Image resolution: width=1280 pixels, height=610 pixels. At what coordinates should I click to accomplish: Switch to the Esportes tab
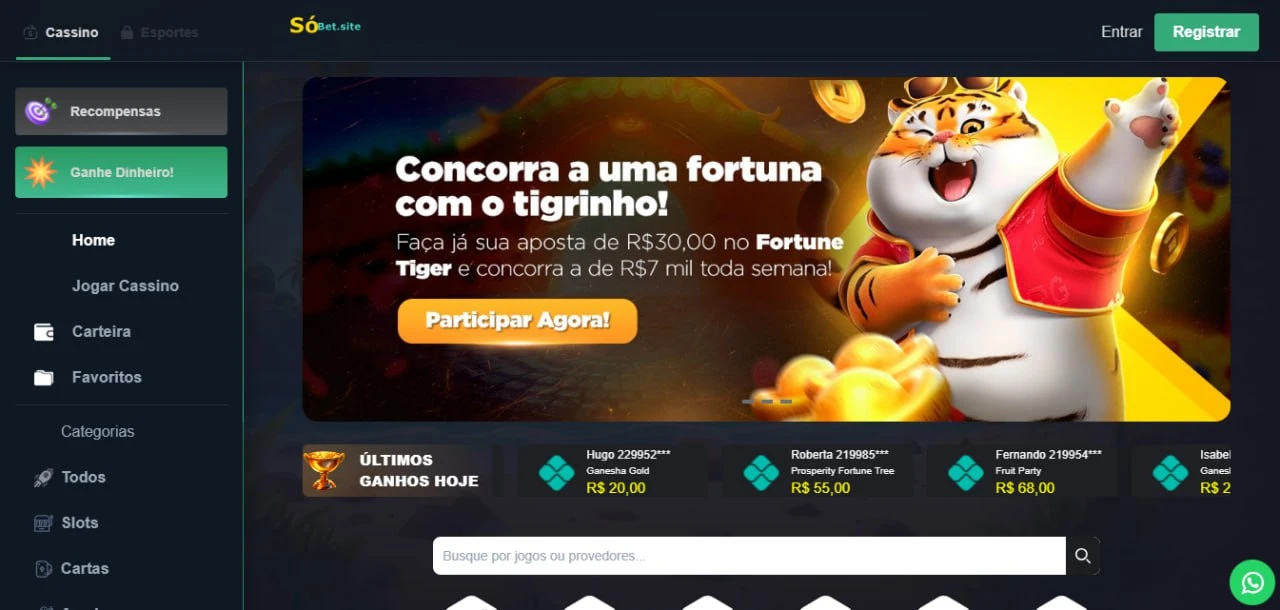point(159,32)
